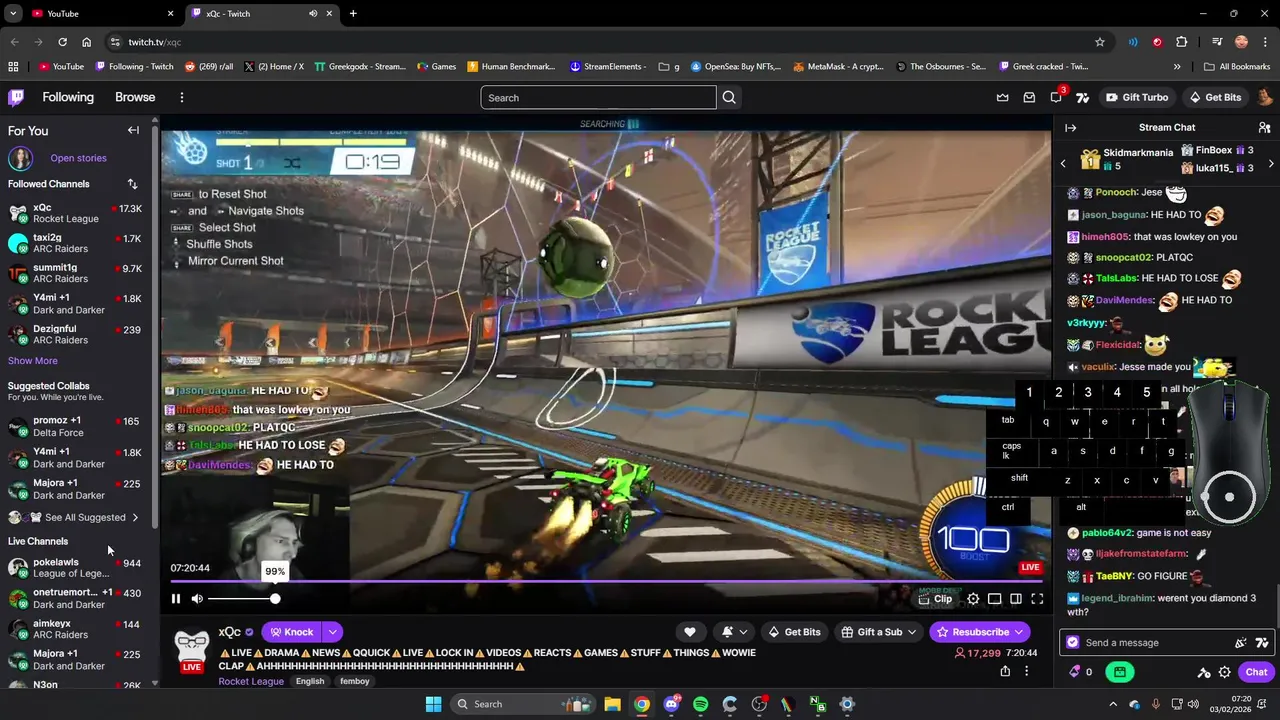
Task: Adjust the player volume slider
Action: point(241,599)
